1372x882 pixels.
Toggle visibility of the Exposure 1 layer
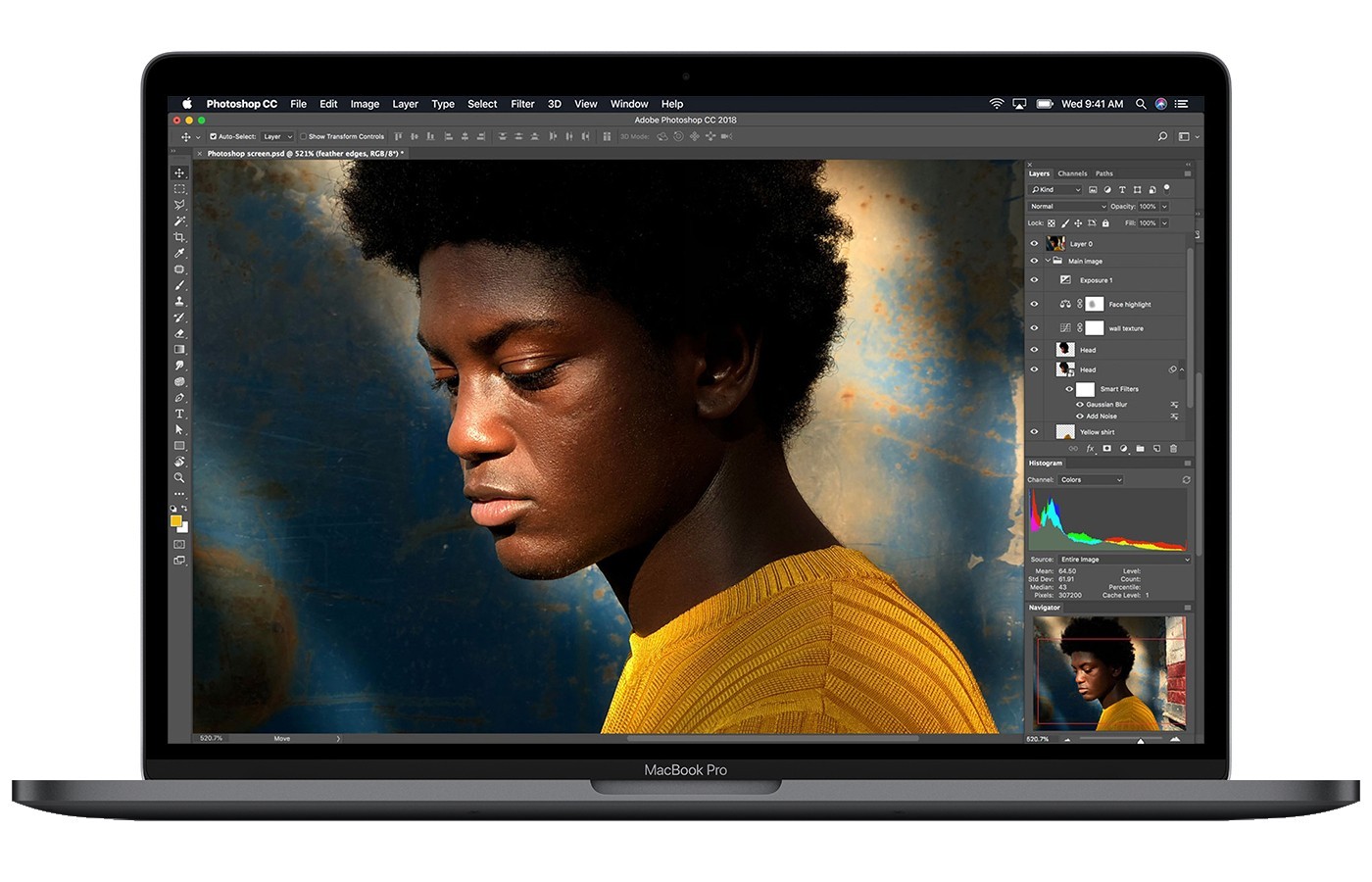coord(1034,279)
